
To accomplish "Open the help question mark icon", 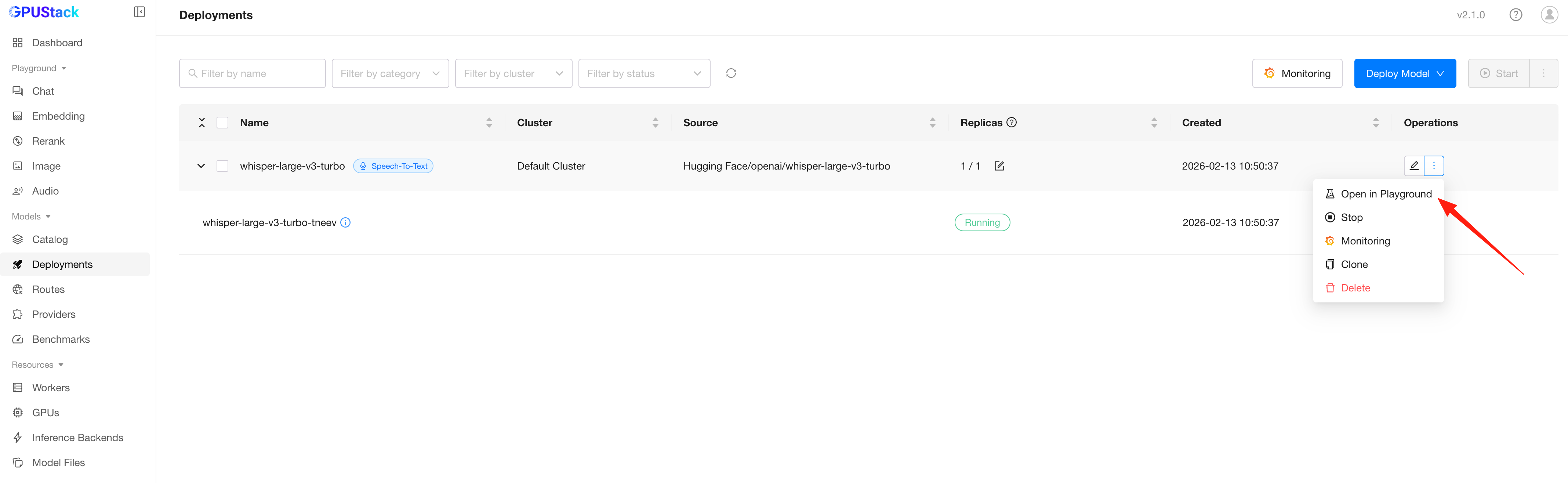I will [1516, 15].
